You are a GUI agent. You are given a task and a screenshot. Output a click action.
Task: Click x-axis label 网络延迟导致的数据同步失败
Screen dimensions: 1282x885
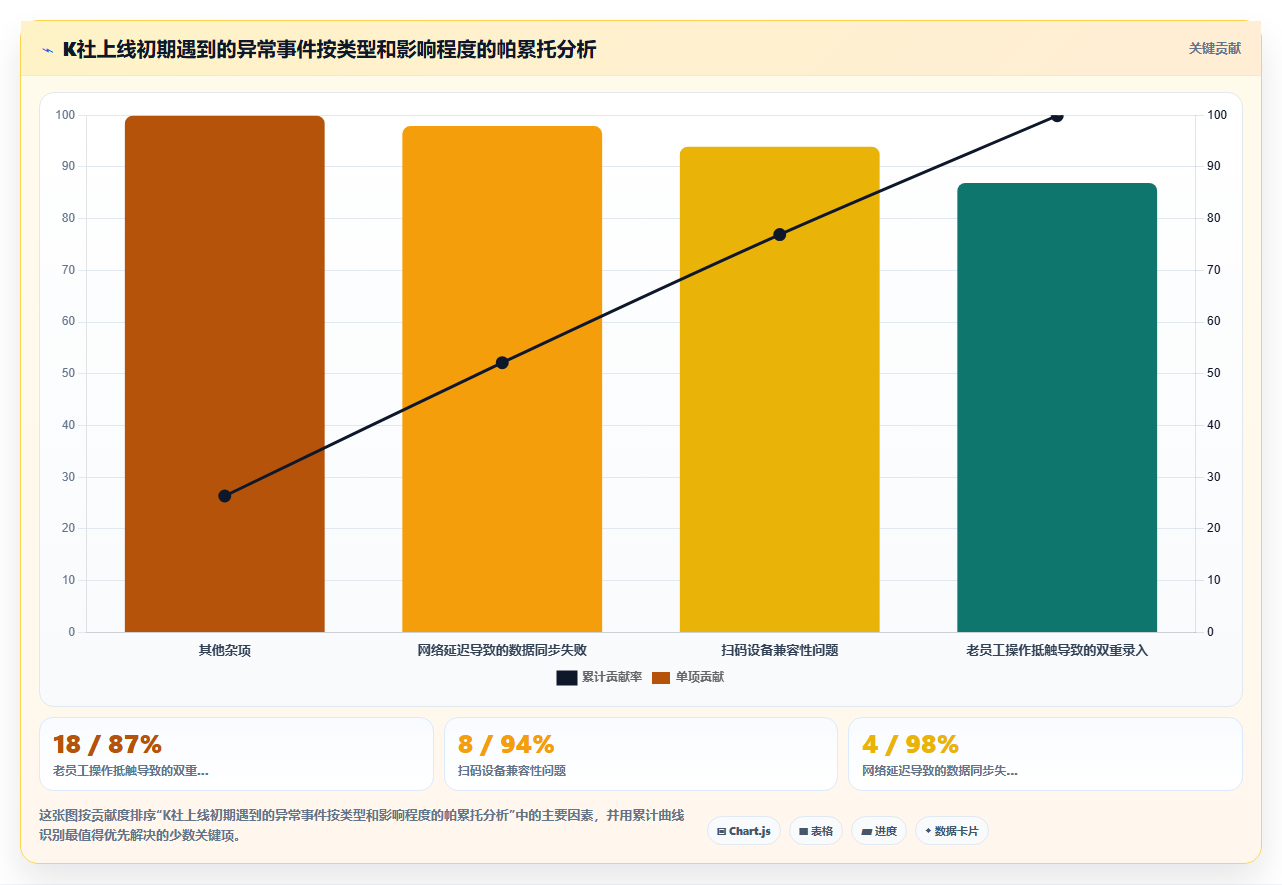coord(502,650)
